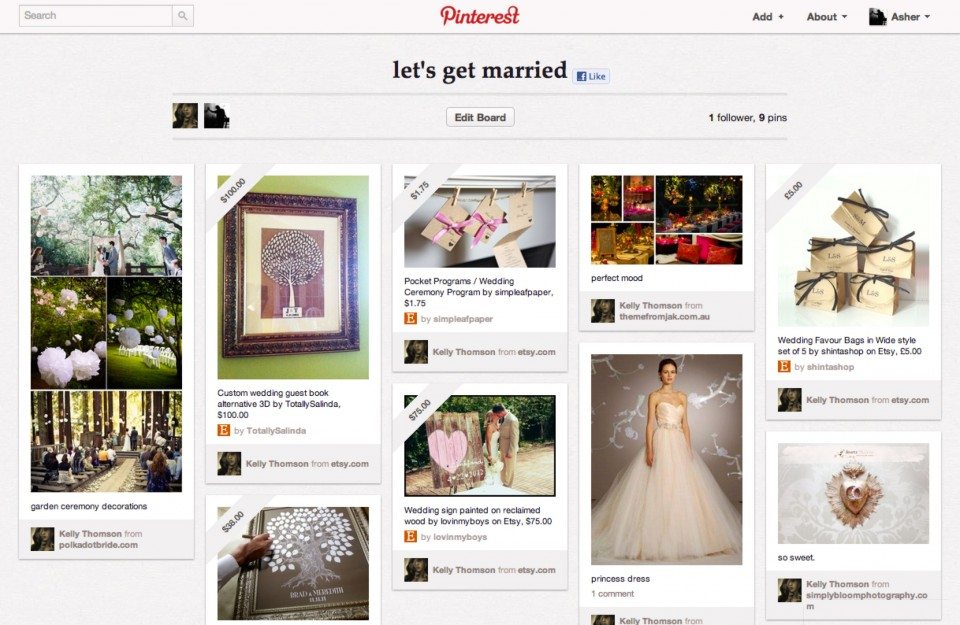960x625 pixels.
Task: Click Kelly Thomson name on so sweet pin
Action: (x=838, y=584)
